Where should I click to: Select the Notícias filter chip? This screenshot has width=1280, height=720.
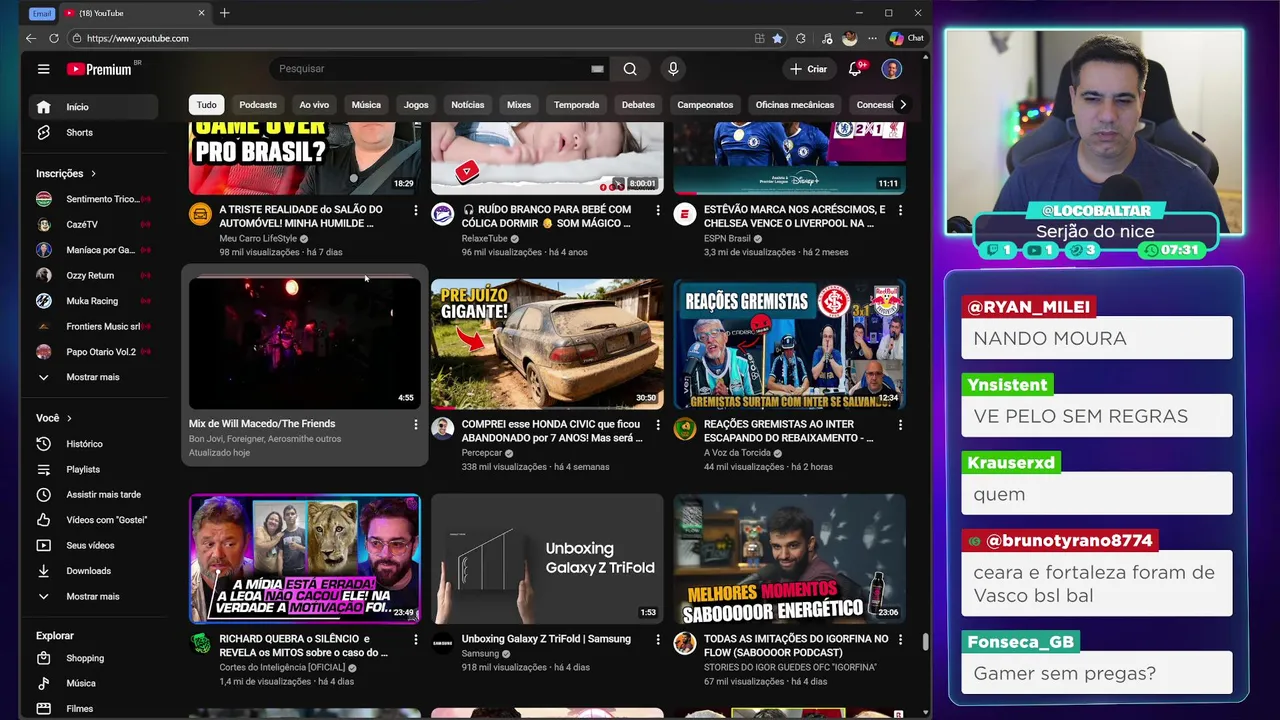[x=467, y=105]
